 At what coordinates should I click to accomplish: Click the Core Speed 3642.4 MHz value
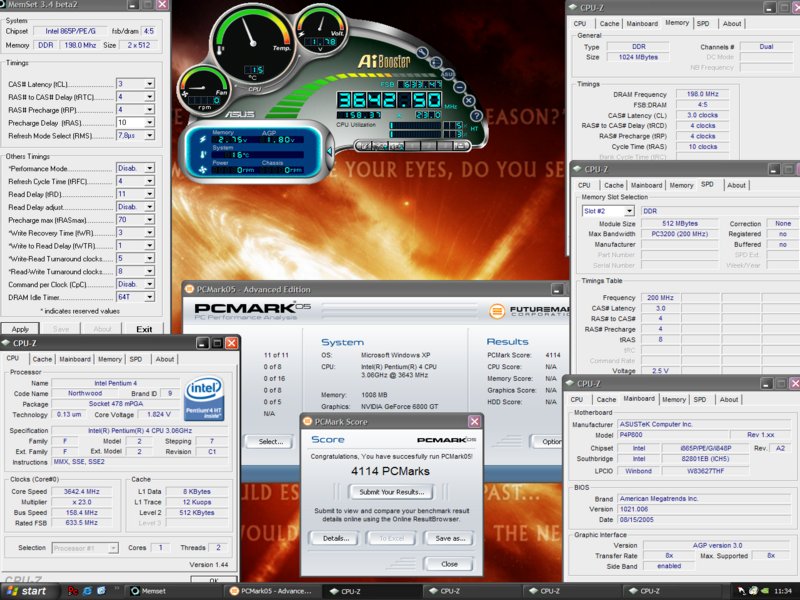coord(81,491)
